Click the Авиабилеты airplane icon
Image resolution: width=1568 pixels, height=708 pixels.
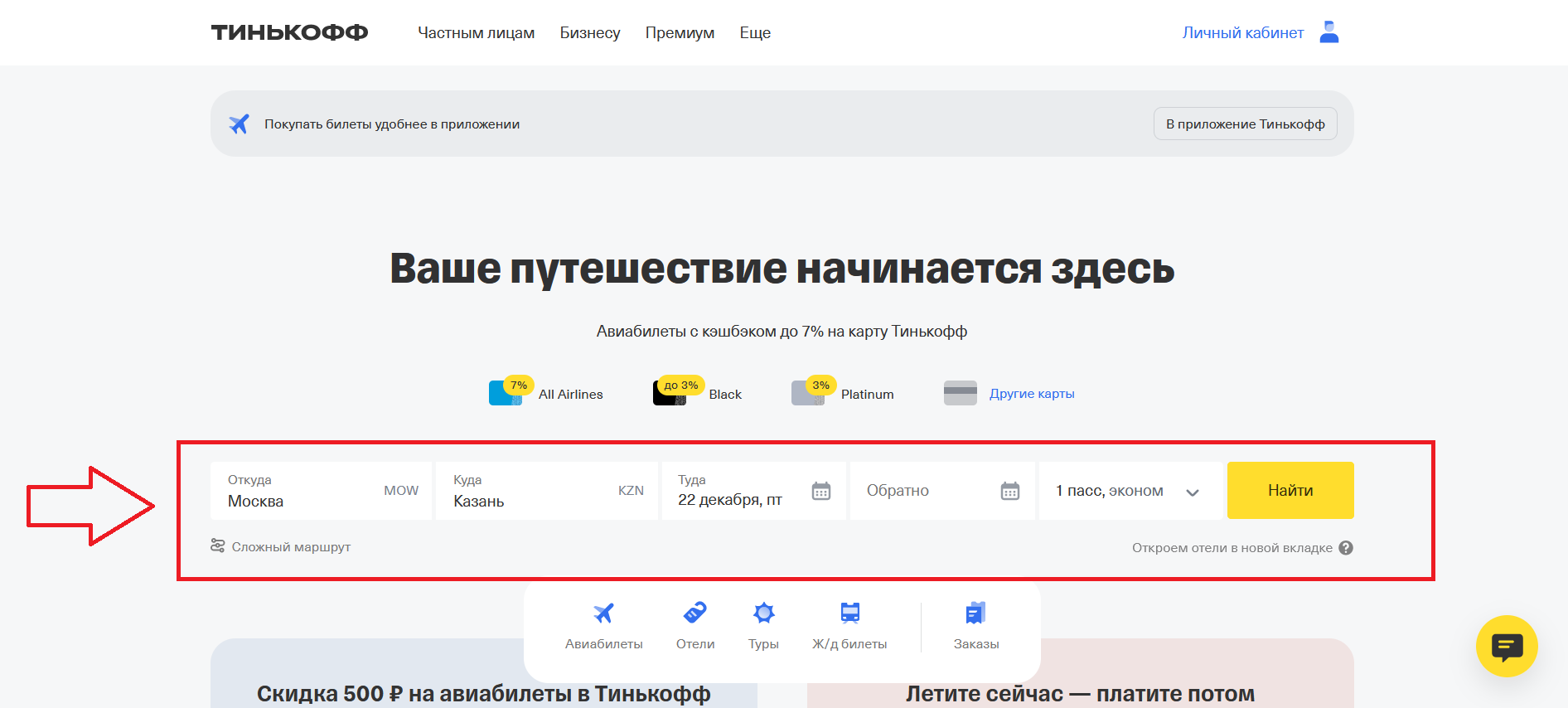point(603,613)
